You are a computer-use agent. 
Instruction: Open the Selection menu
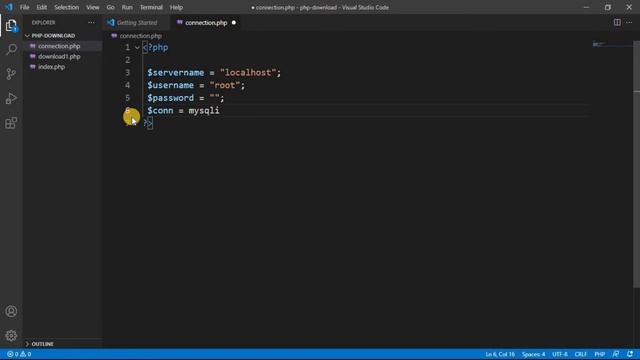tap(67, 7)
